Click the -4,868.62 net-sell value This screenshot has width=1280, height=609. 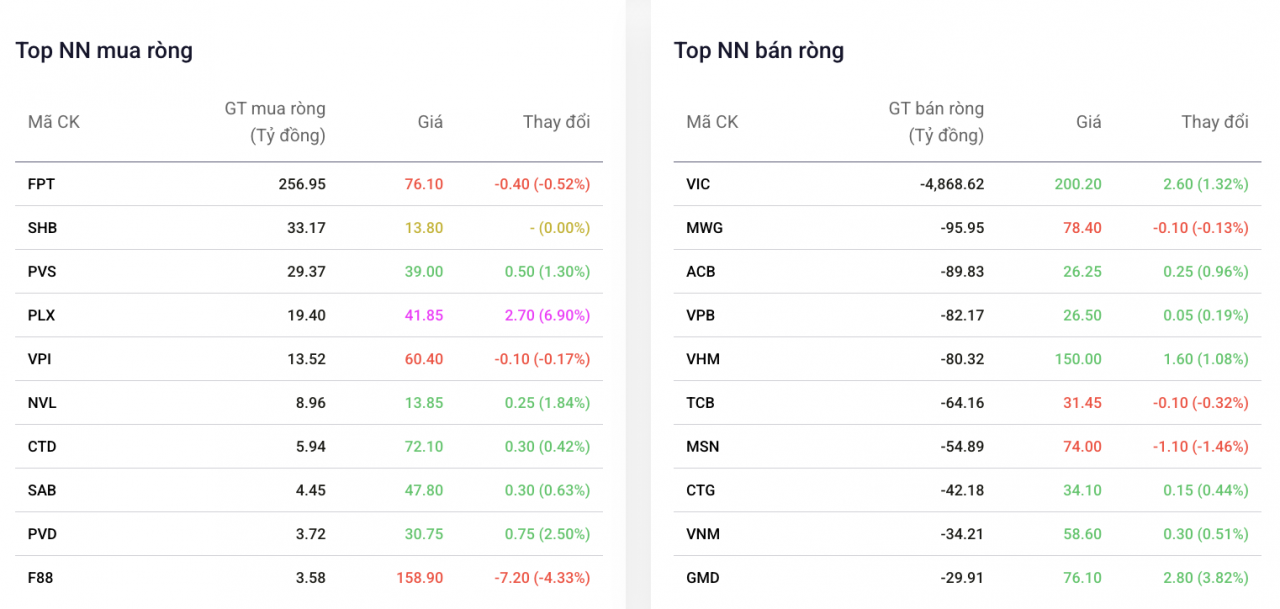tap(952, 184)
